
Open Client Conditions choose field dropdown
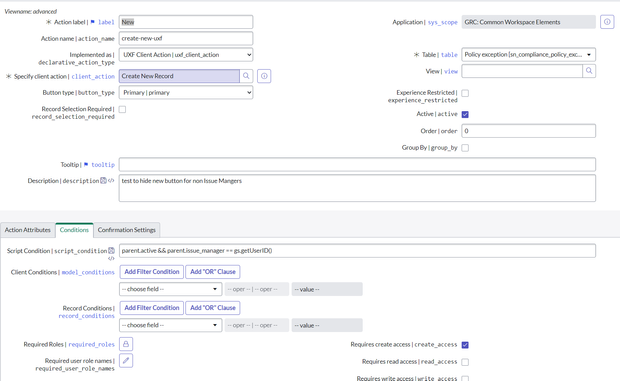[x=170, y=289]
